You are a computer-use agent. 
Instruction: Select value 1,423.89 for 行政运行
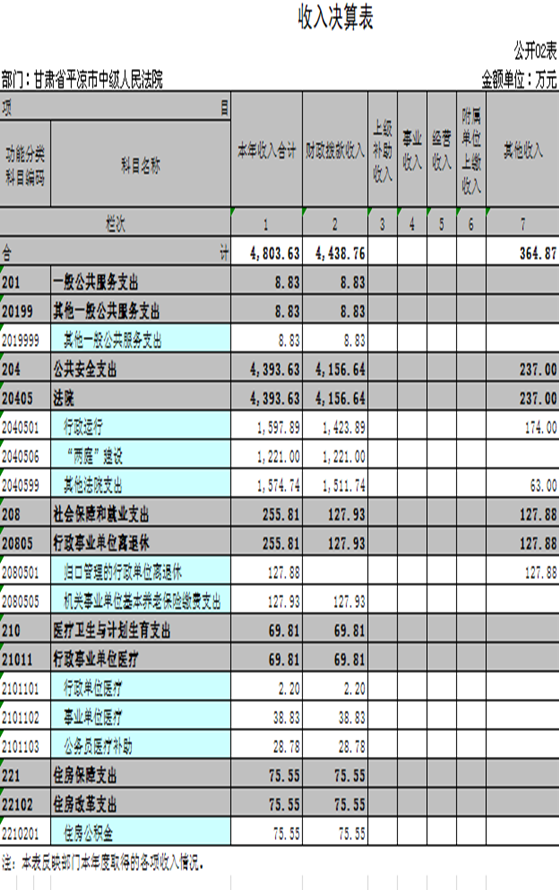click(x=344, y=427)
